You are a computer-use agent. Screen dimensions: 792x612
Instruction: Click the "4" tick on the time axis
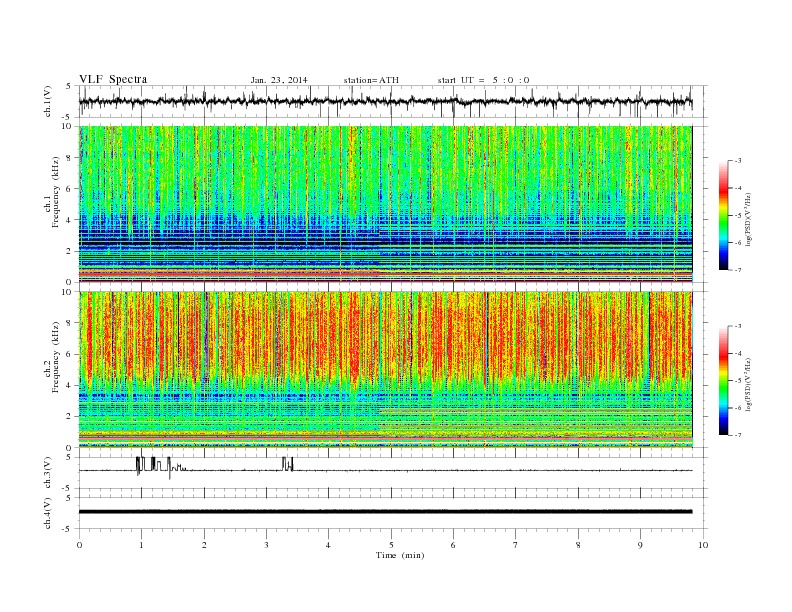tap(328, 545)
